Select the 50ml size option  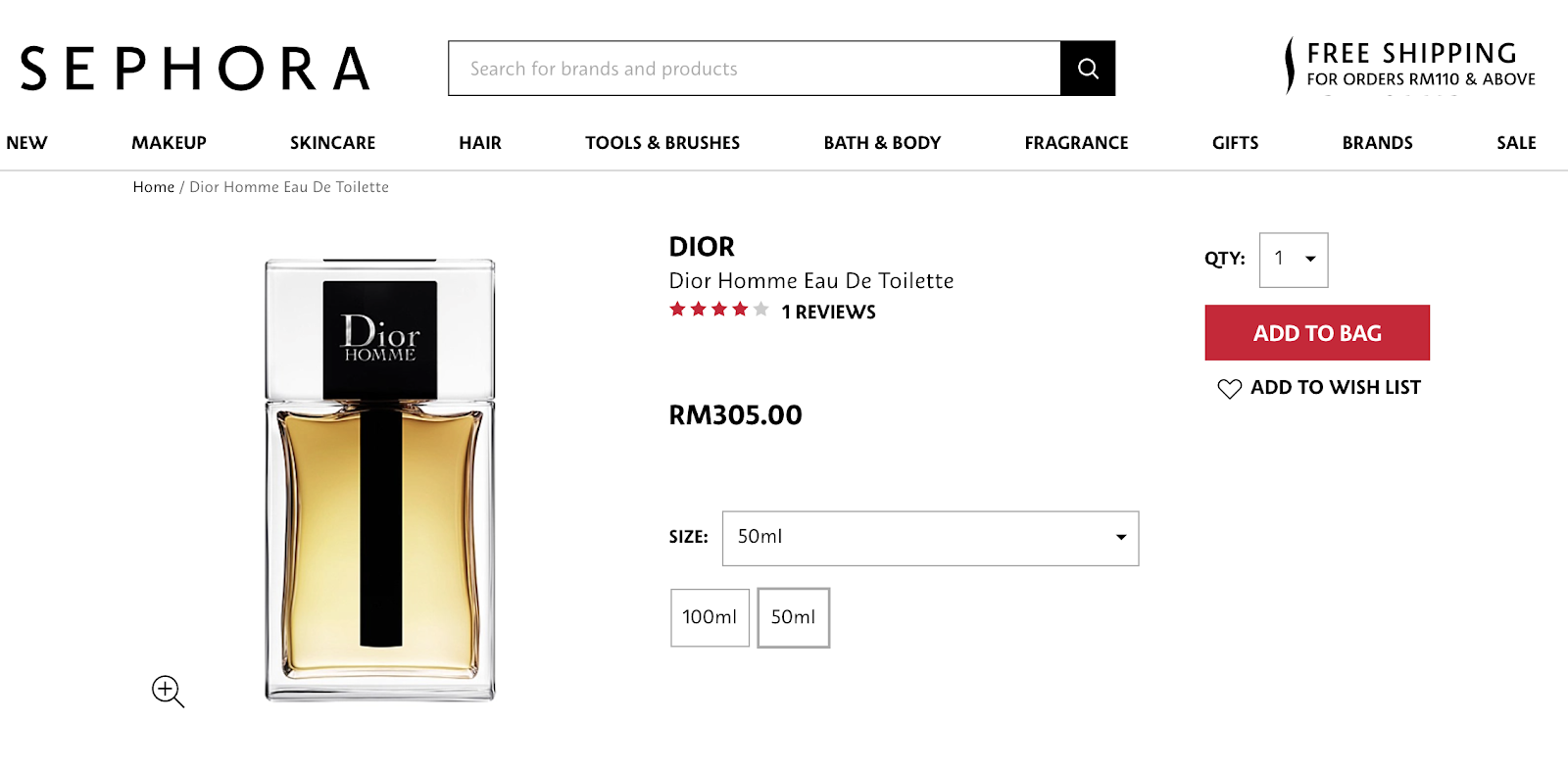[793, 617]
